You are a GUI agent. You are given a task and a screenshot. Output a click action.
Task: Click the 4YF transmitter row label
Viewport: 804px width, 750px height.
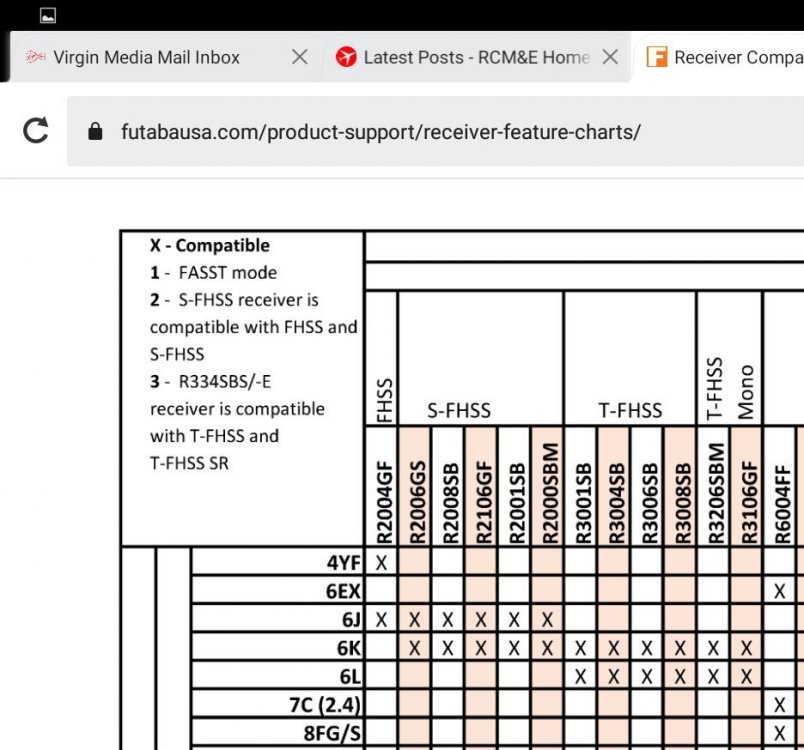(x=344, y=563)
